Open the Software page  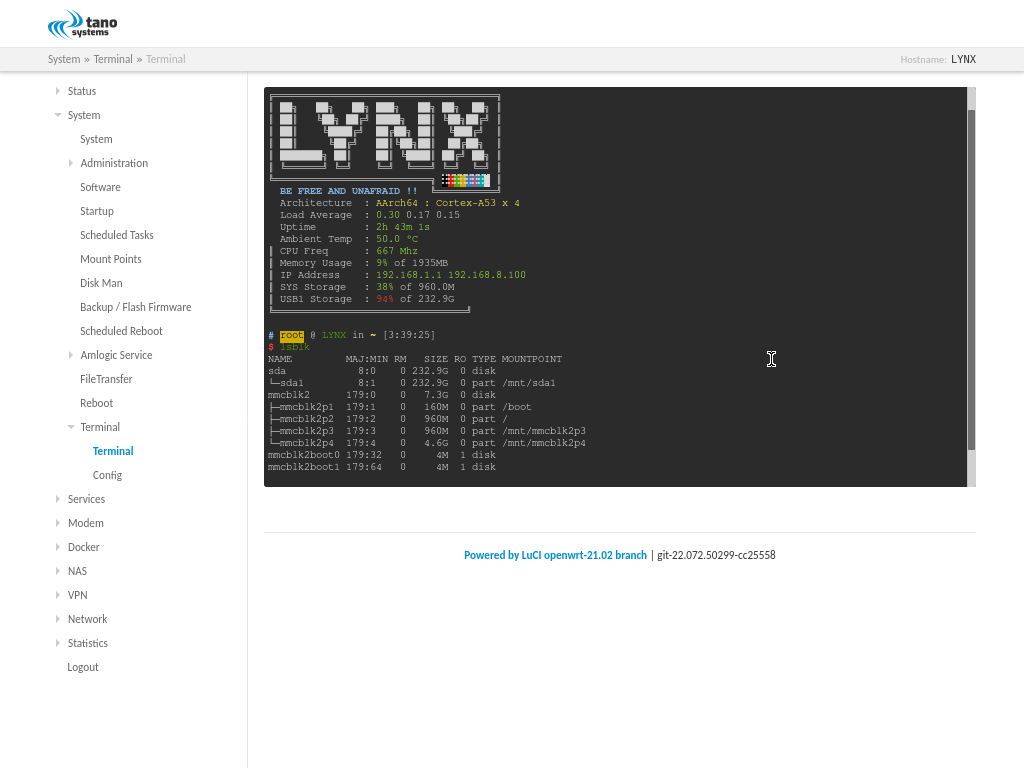click(100, 187)
